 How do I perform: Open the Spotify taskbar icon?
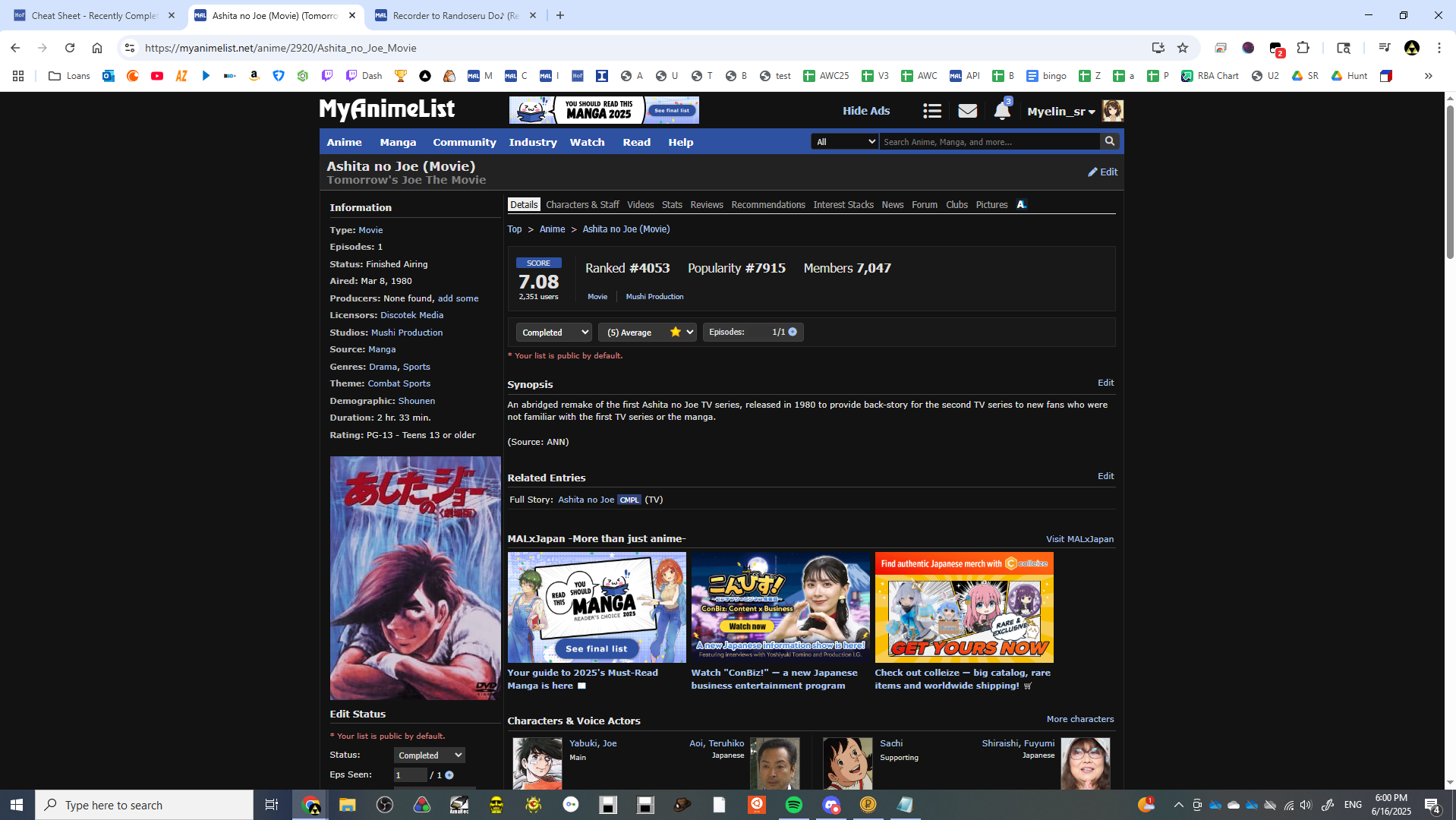[794, 805]
